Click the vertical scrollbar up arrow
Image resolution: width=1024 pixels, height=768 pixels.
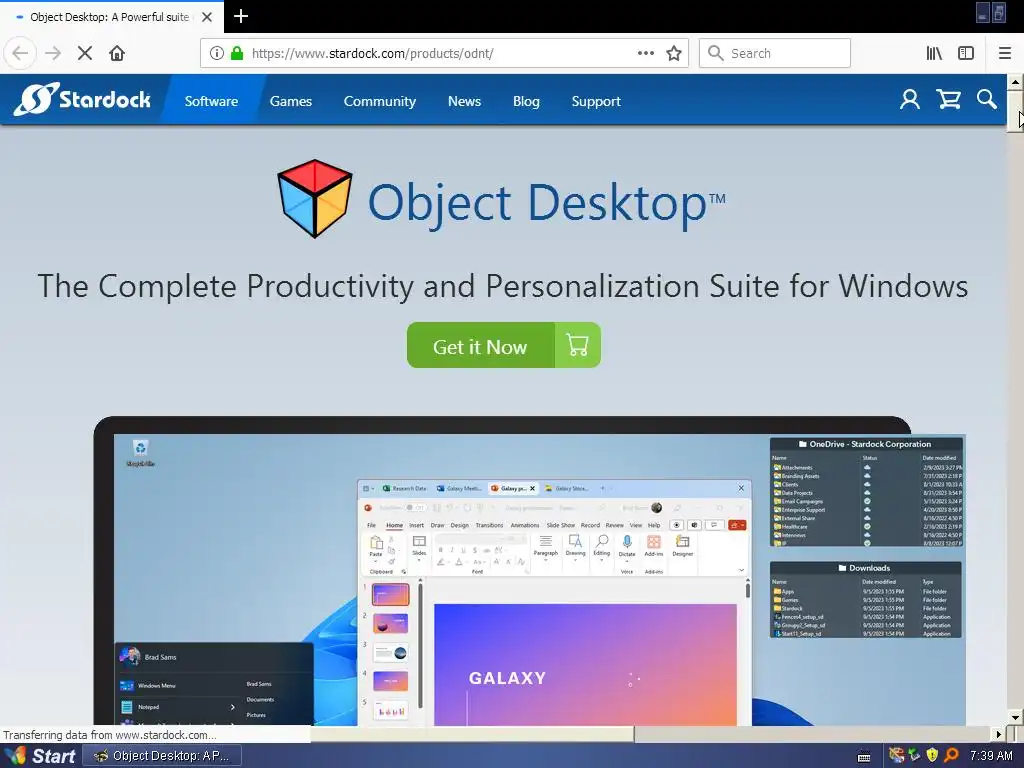(x=1015, y=82)
